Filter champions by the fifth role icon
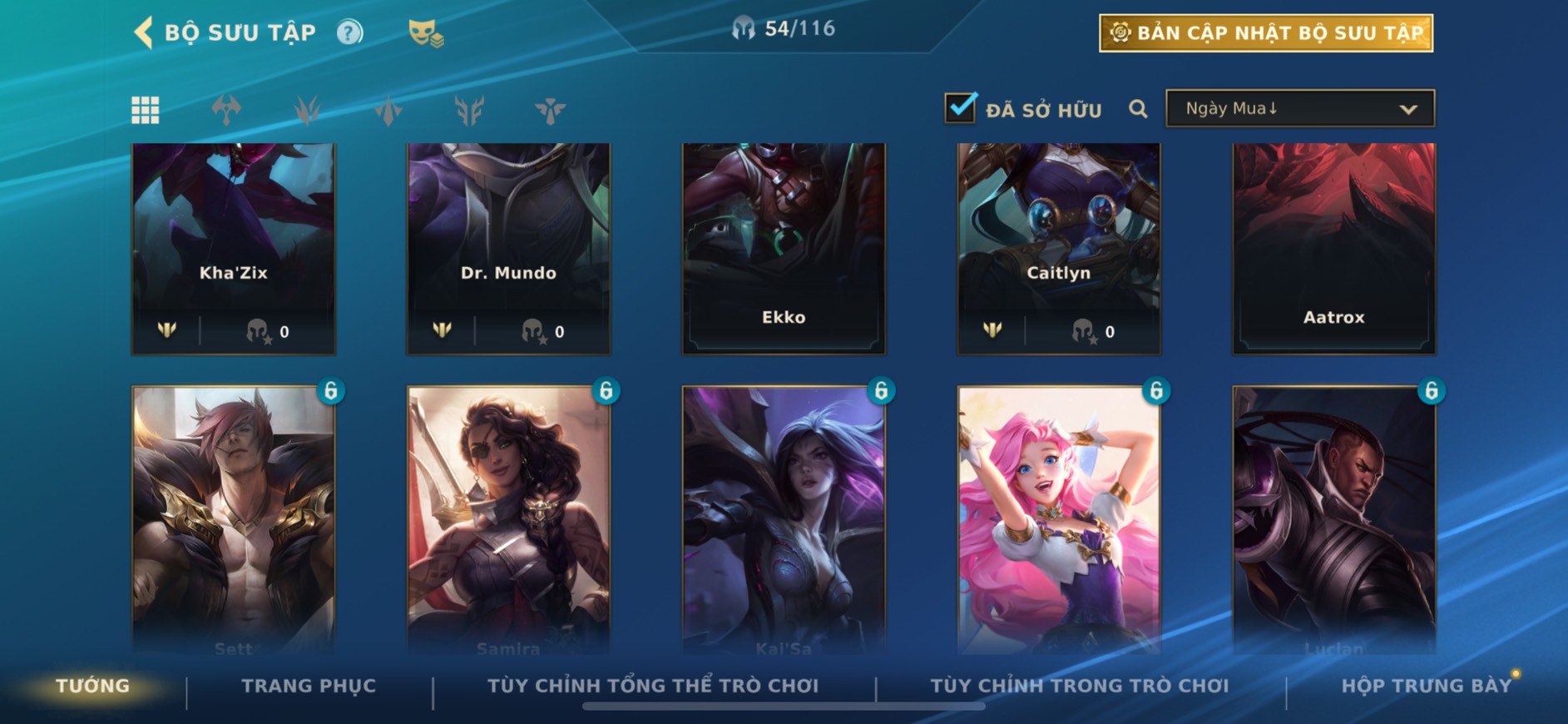This screenshot has height=724, width=1568. tap(469, 110)
